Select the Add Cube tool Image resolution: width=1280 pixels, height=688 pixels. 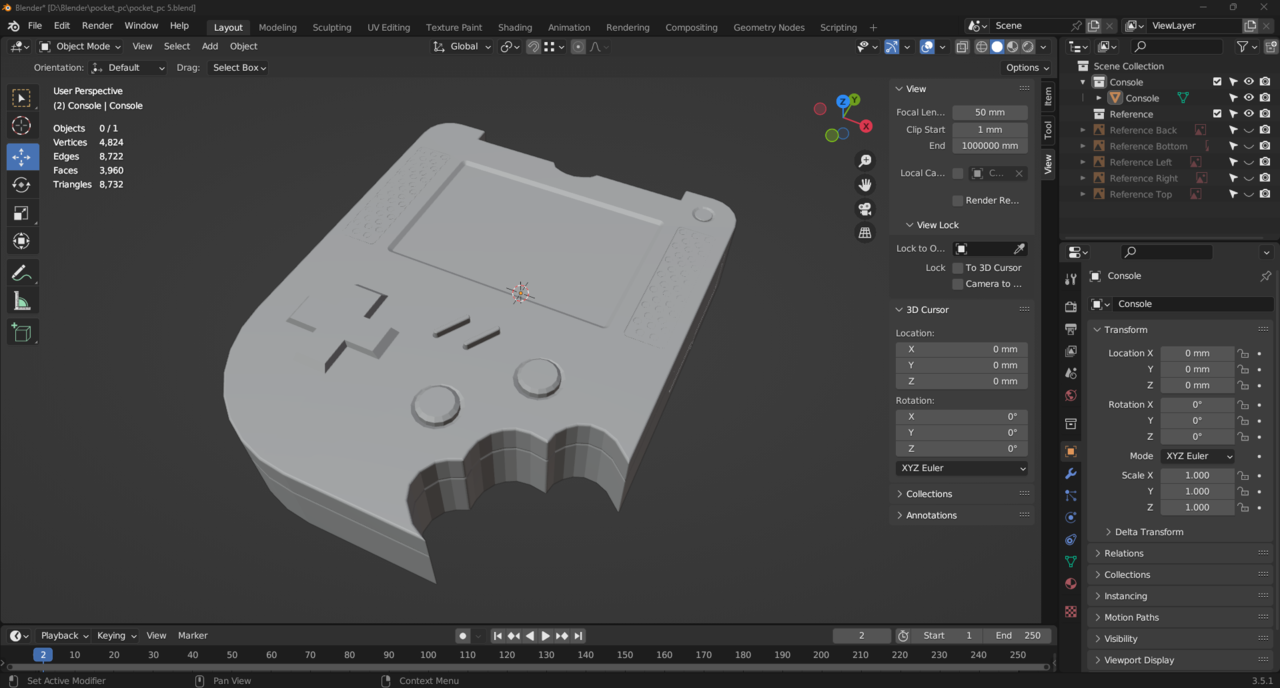(21, 333)
